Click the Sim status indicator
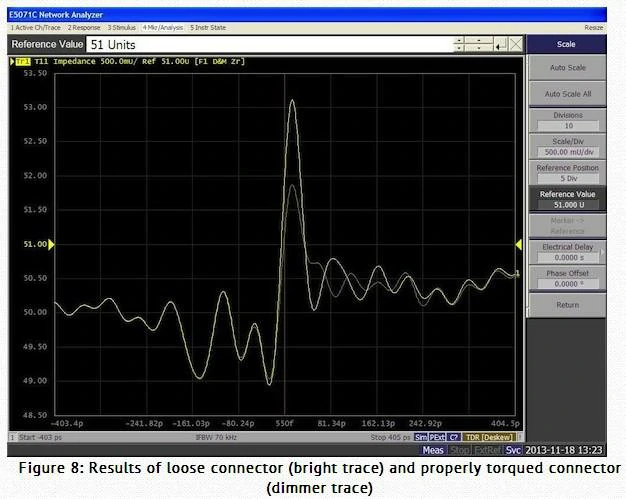 pos(421,437)
